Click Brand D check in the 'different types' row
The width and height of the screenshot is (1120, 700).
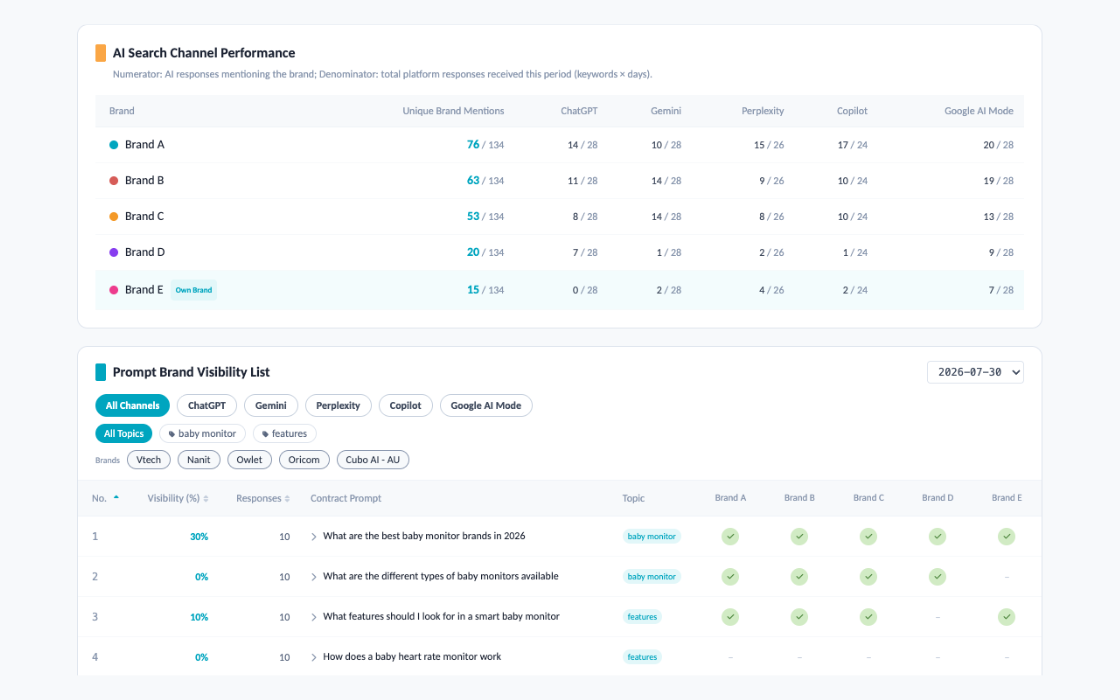937,576
